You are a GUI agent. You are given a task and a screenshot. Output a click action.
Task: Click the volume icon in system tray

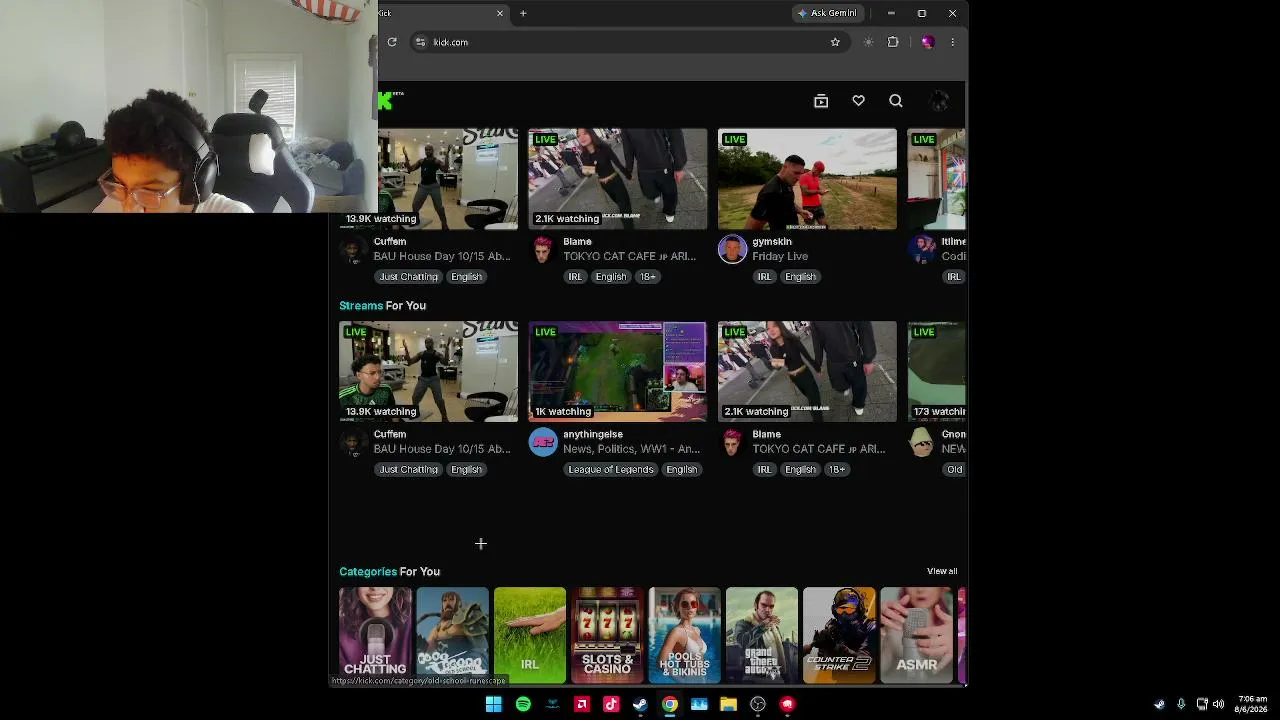click(x=1218, y=704)
